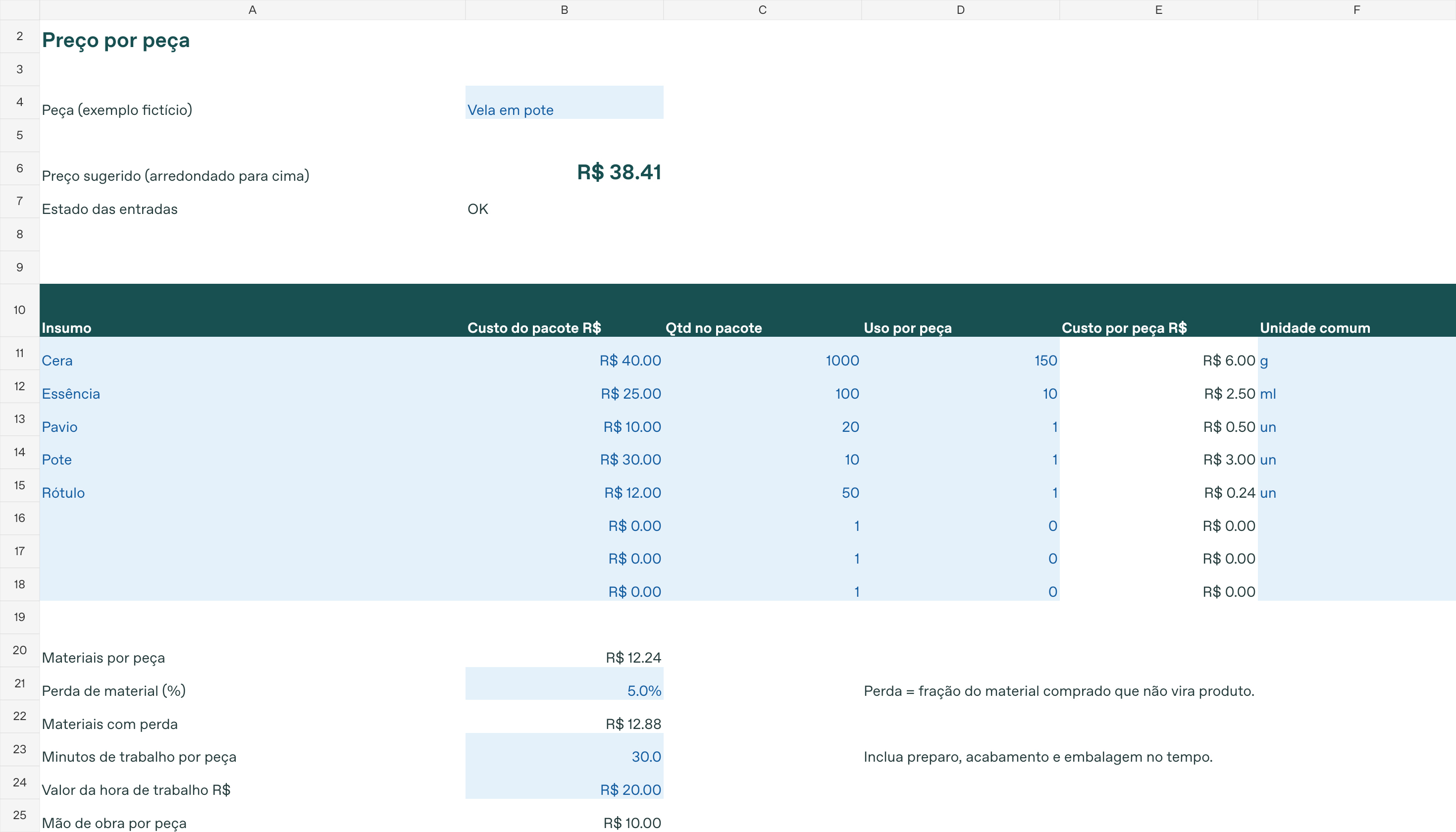The width and height of the screenshot is (1456, 832).
Task: Click Cera package cost R$ 40.00
Action: (x=564, y=353)
